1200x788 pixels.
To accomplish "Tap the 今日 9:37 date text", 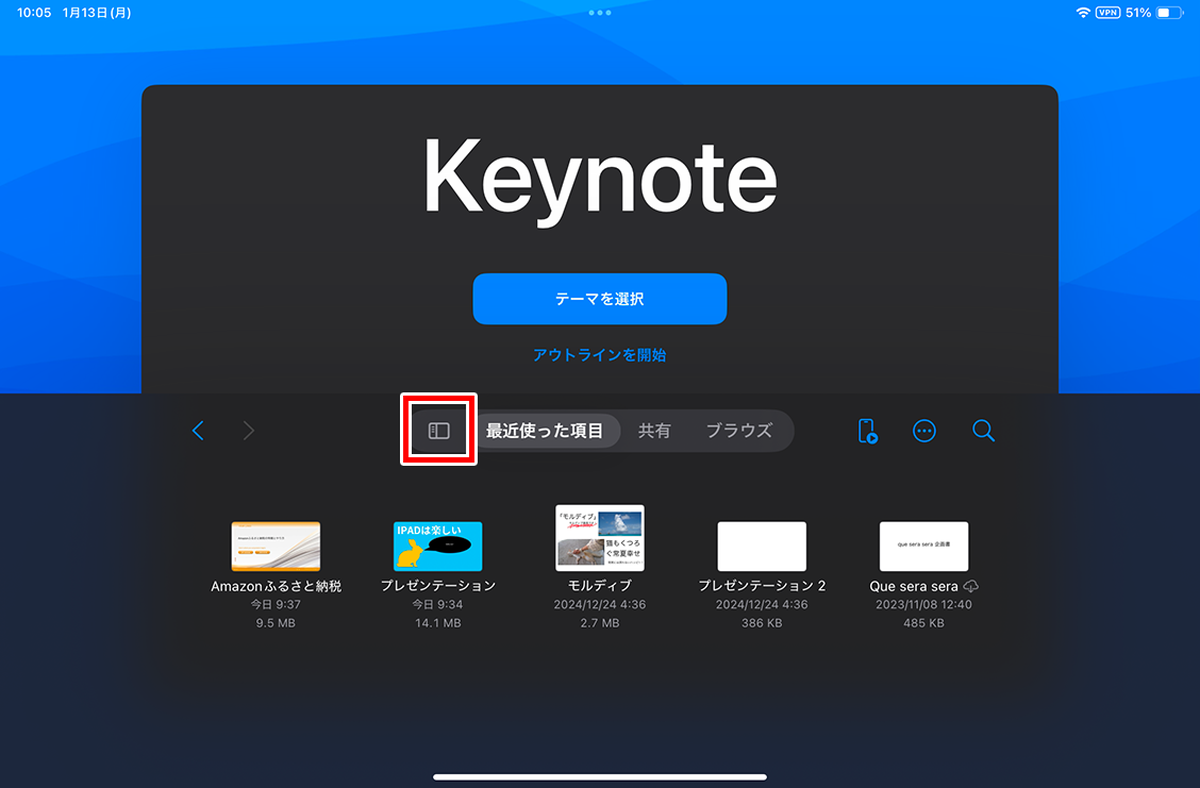I will (276, 605).
